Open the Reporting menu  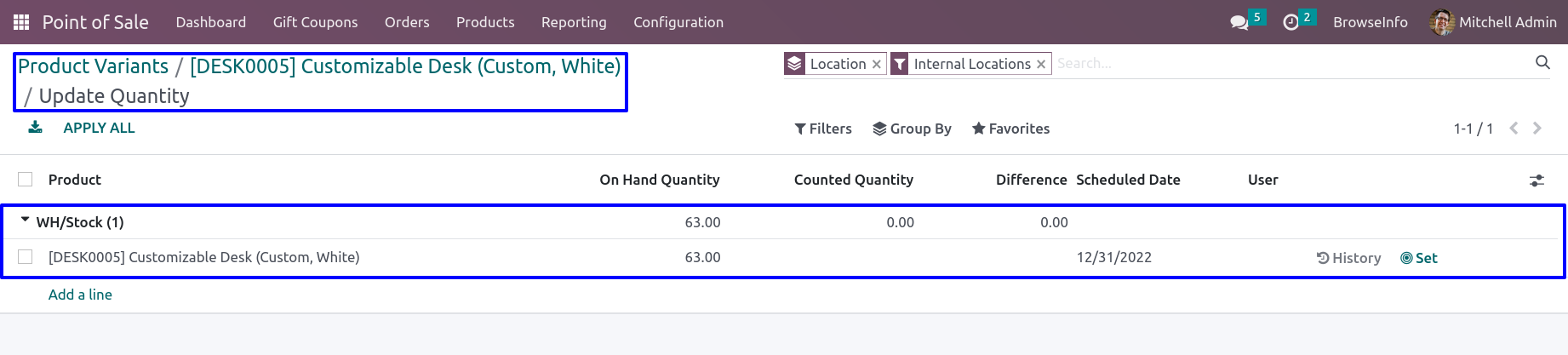(574, 22)
